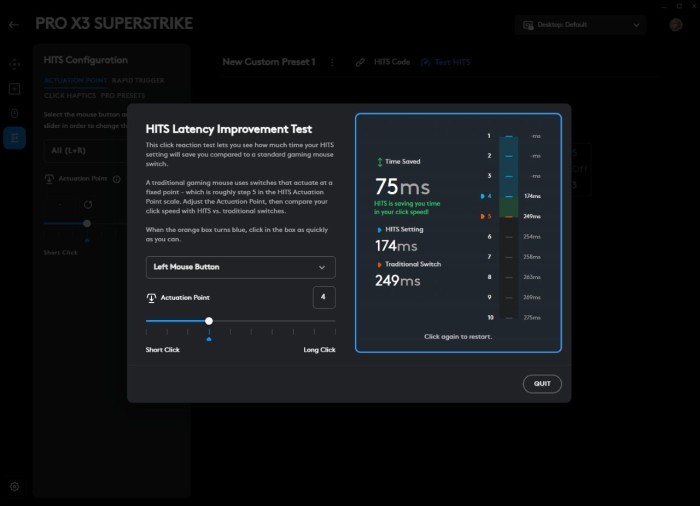Switch to the PRO PRESETS tab
The image size is (700, 506).
coord(123,96)
